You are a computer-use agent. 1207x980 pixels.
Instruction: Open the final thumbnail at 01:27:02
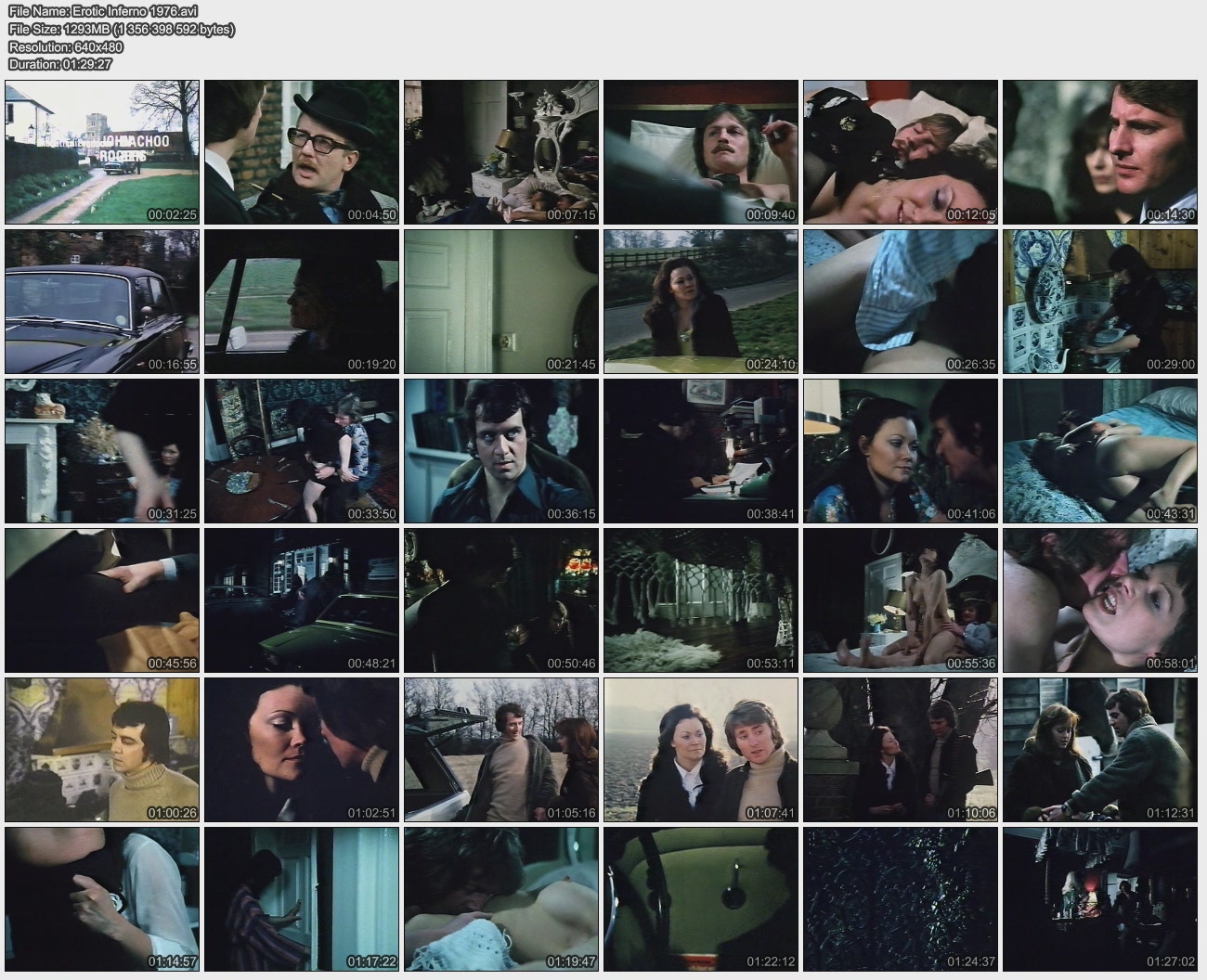1100,899
